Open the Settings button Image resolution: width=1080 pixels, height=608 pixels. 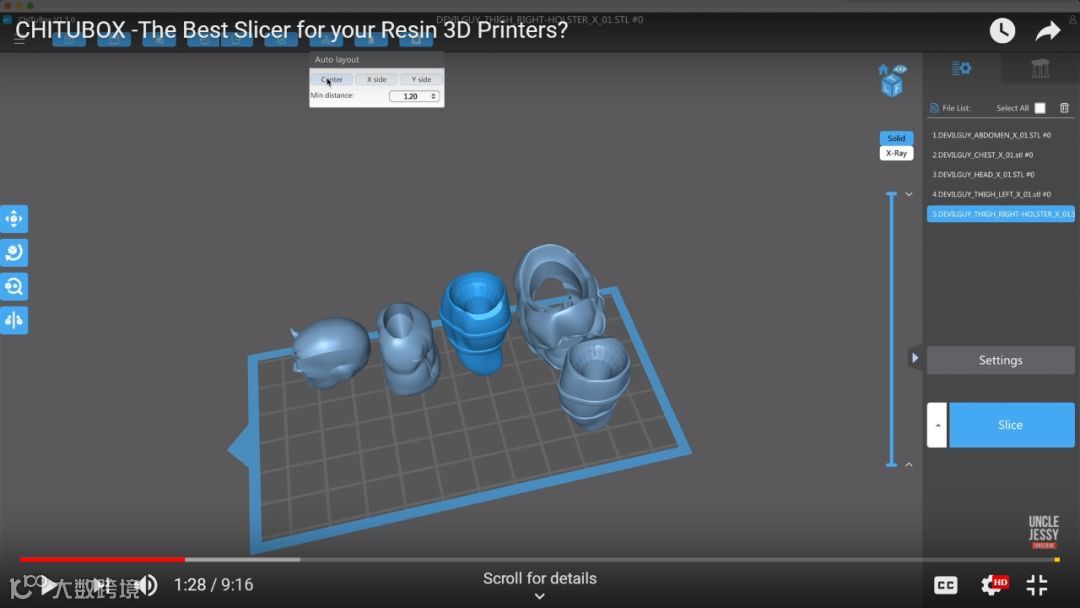point(1000,360)
